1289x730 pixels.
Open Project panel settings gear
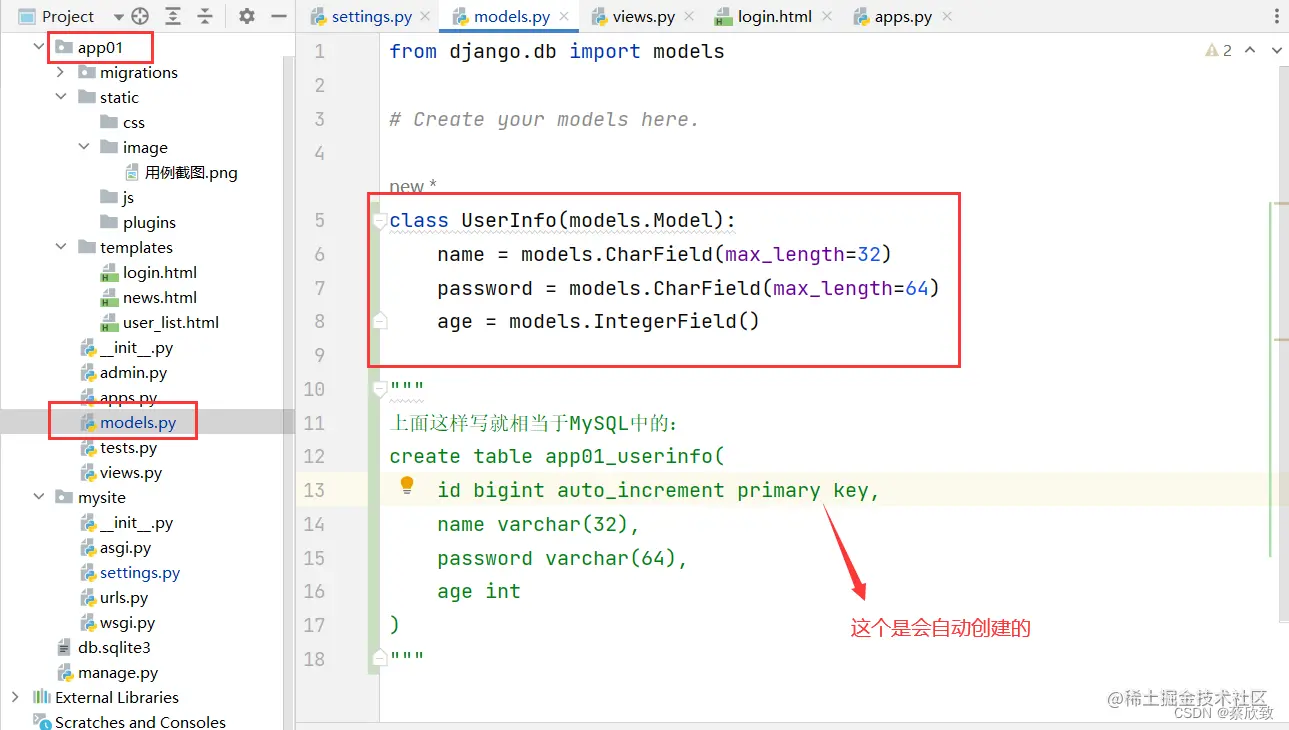[x=247, y=17]
